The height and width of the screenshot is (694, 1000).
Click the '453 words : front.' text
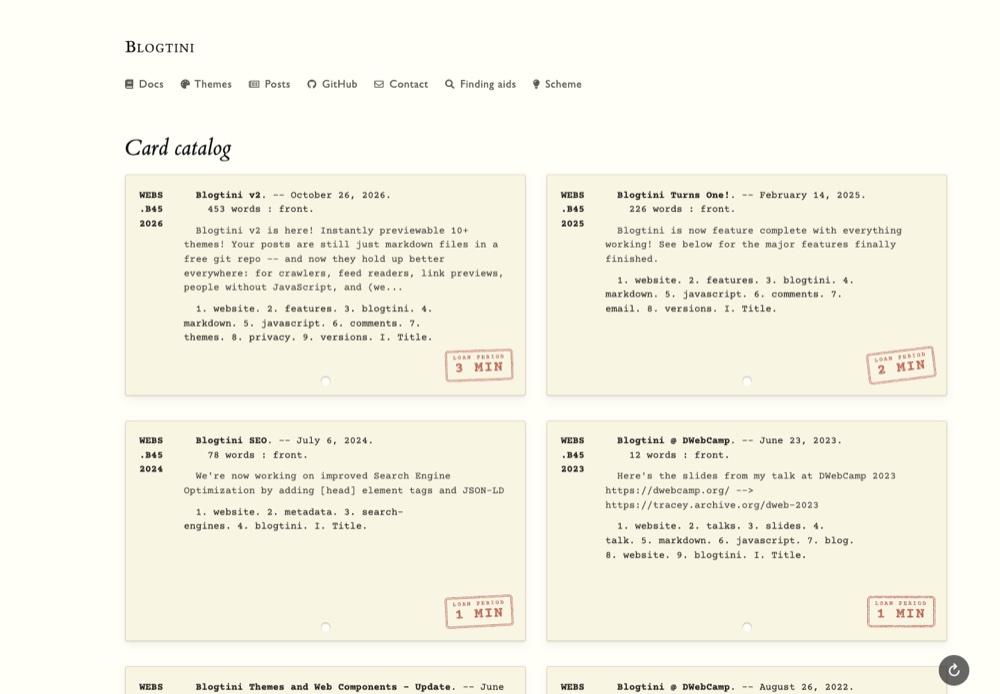(x=260, y=209)
